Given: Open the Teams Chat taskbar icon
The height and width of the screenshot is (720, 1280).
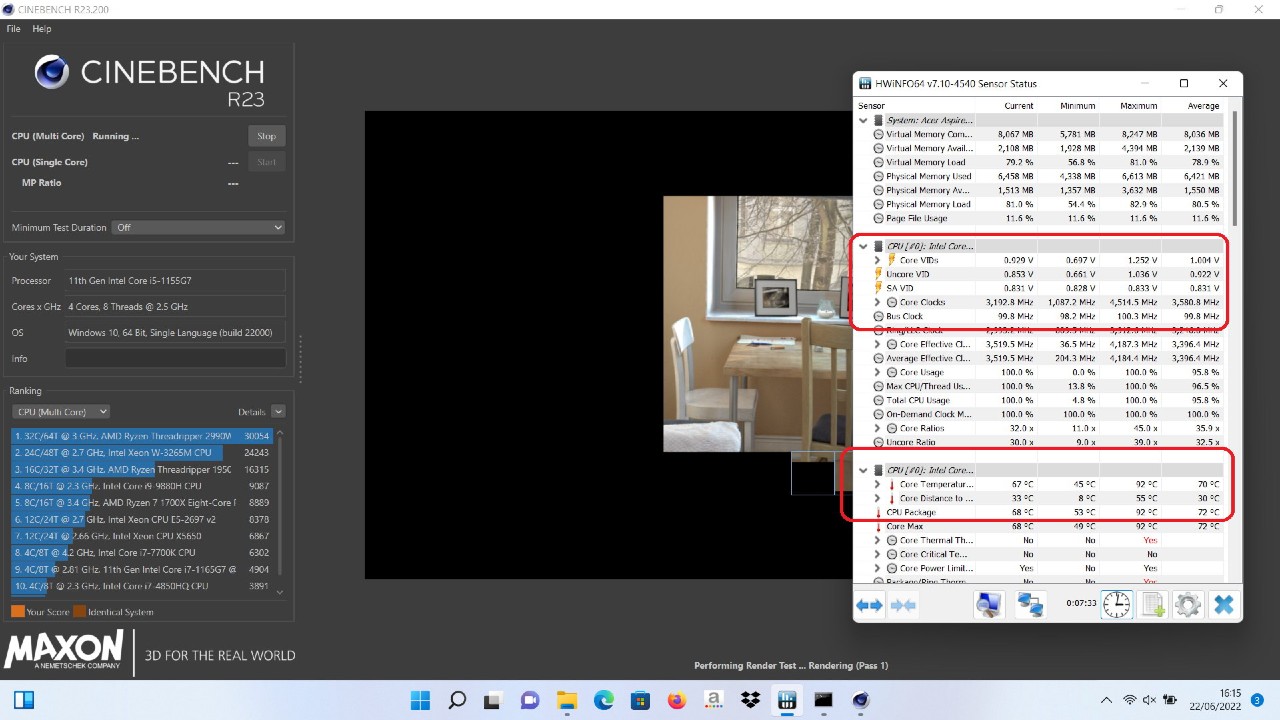Looking at the screenshot, I should pyautogui.click(x=531, y=699).
